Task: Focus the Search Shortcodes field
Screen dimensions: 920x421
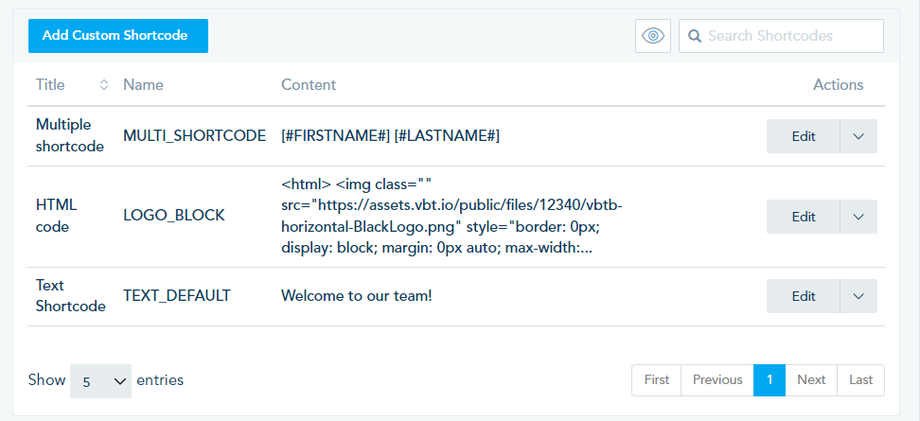Action: click(790, 36)
